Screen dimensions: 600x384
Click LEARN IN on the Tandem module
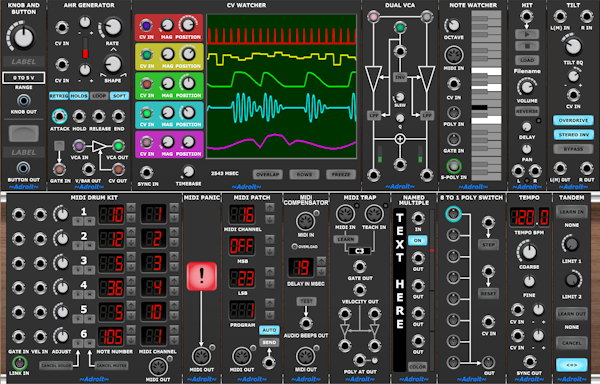coord(572,212)
